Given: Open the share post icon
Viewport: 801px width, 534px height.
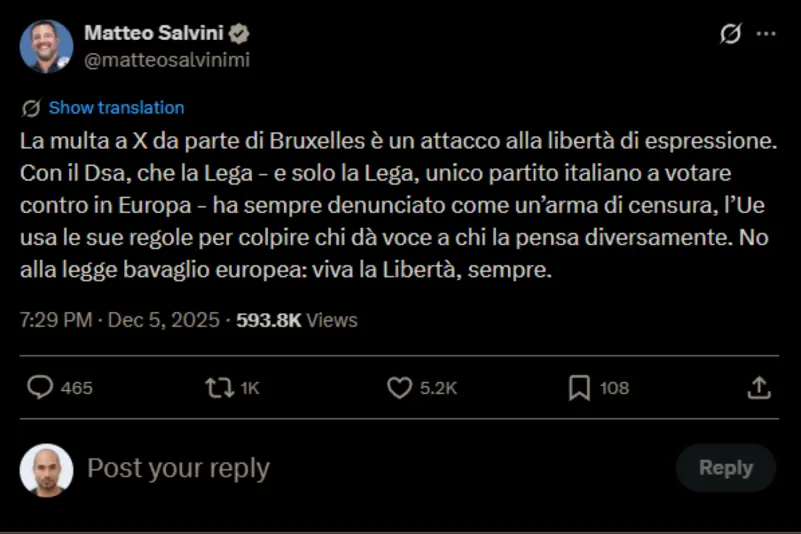Looking at the screenshot, I should pos(759,387).
